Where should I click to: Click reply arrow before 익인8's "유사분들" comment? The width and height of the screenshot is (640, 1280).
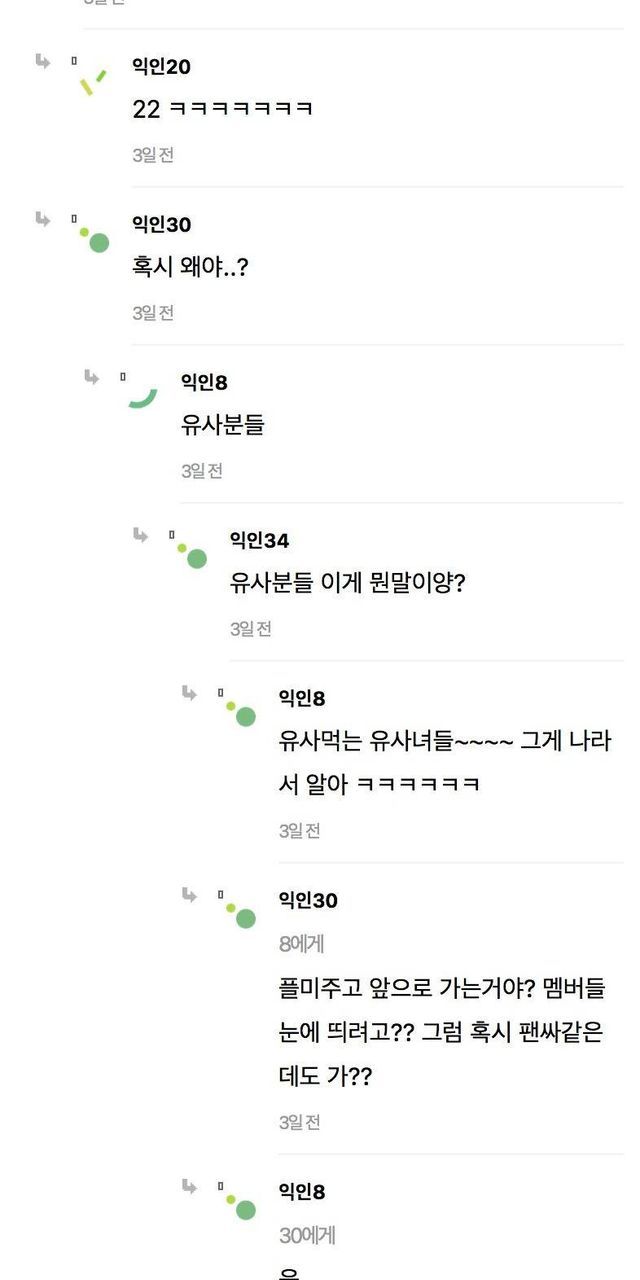(x=91, y=377)
